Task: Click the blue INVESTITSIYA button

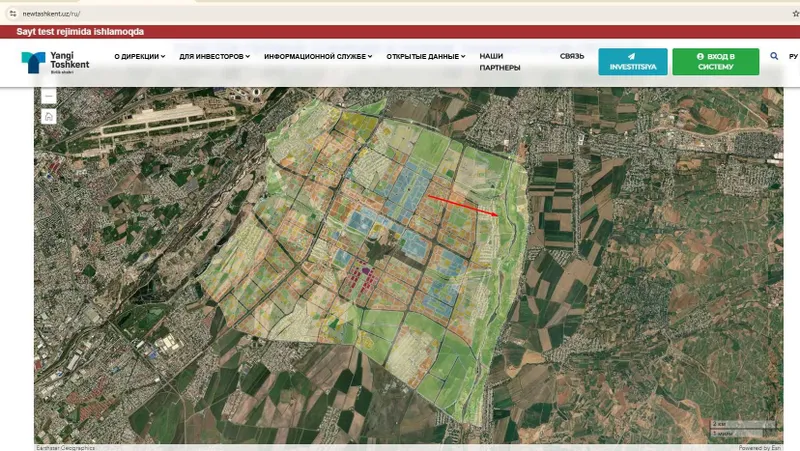Action: click(x=633, y=62)
